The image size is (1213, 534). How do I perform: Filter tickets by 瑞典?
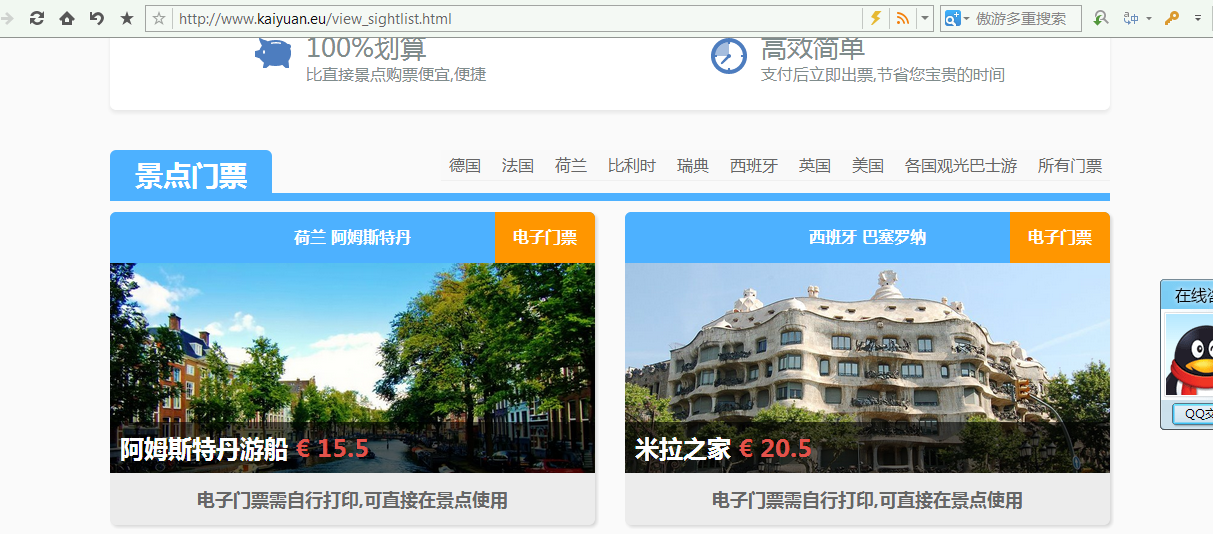click(693, 166)
